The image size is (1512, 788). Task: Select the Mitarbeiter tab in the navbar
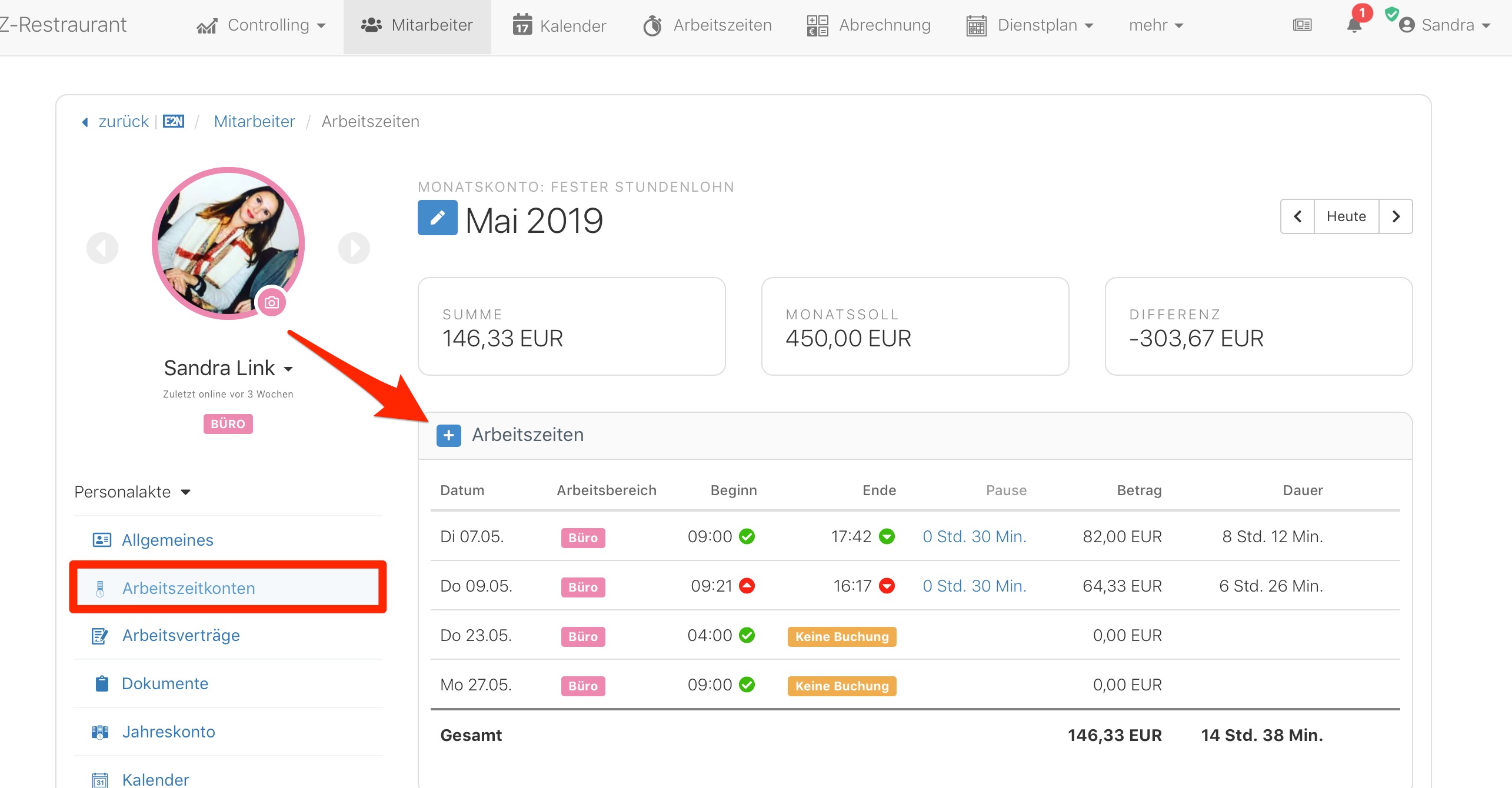[417, 25]
